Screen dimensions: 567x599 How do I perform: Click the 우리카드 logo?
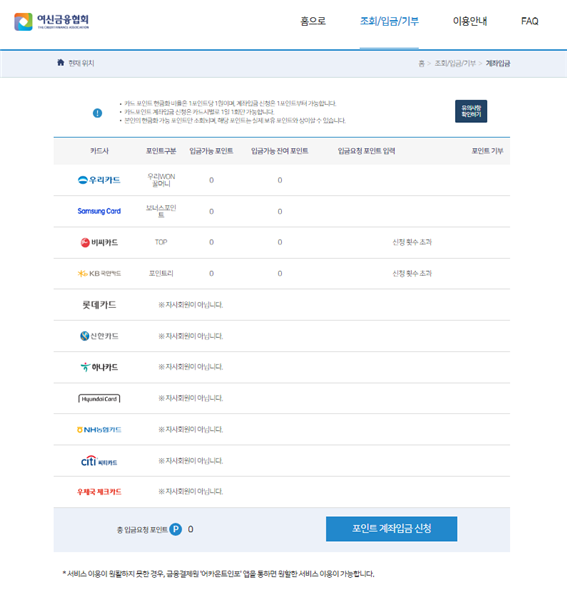pyautogui.click(x=99, y=180)
